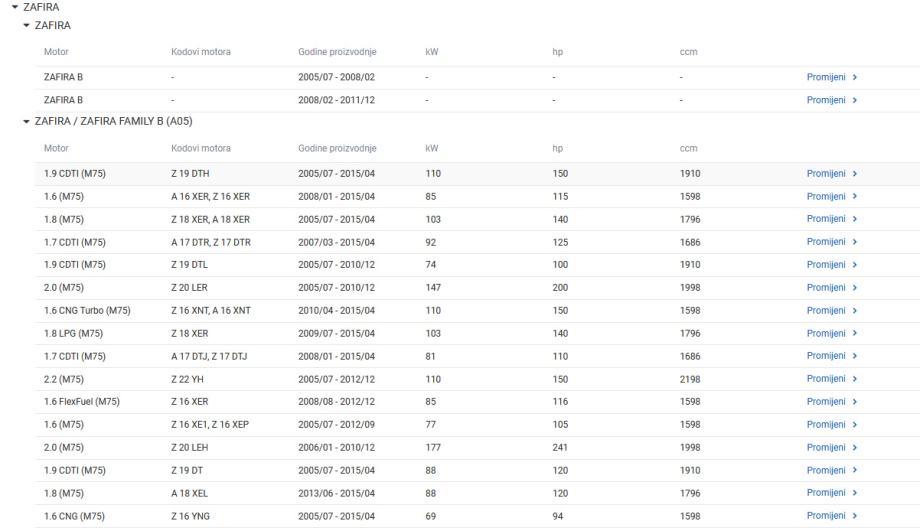Click production years '2008/02 - 2011/12'
This screenshot has width=920, height=531.
(x=336, y=100)
